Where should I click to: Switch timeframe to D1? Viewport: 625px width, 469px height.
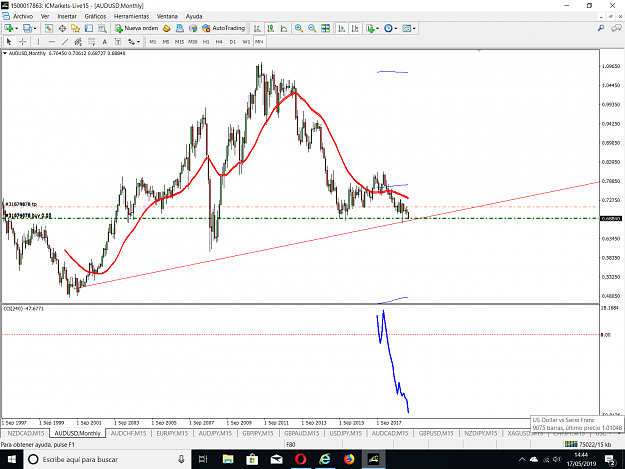[232, 41]
